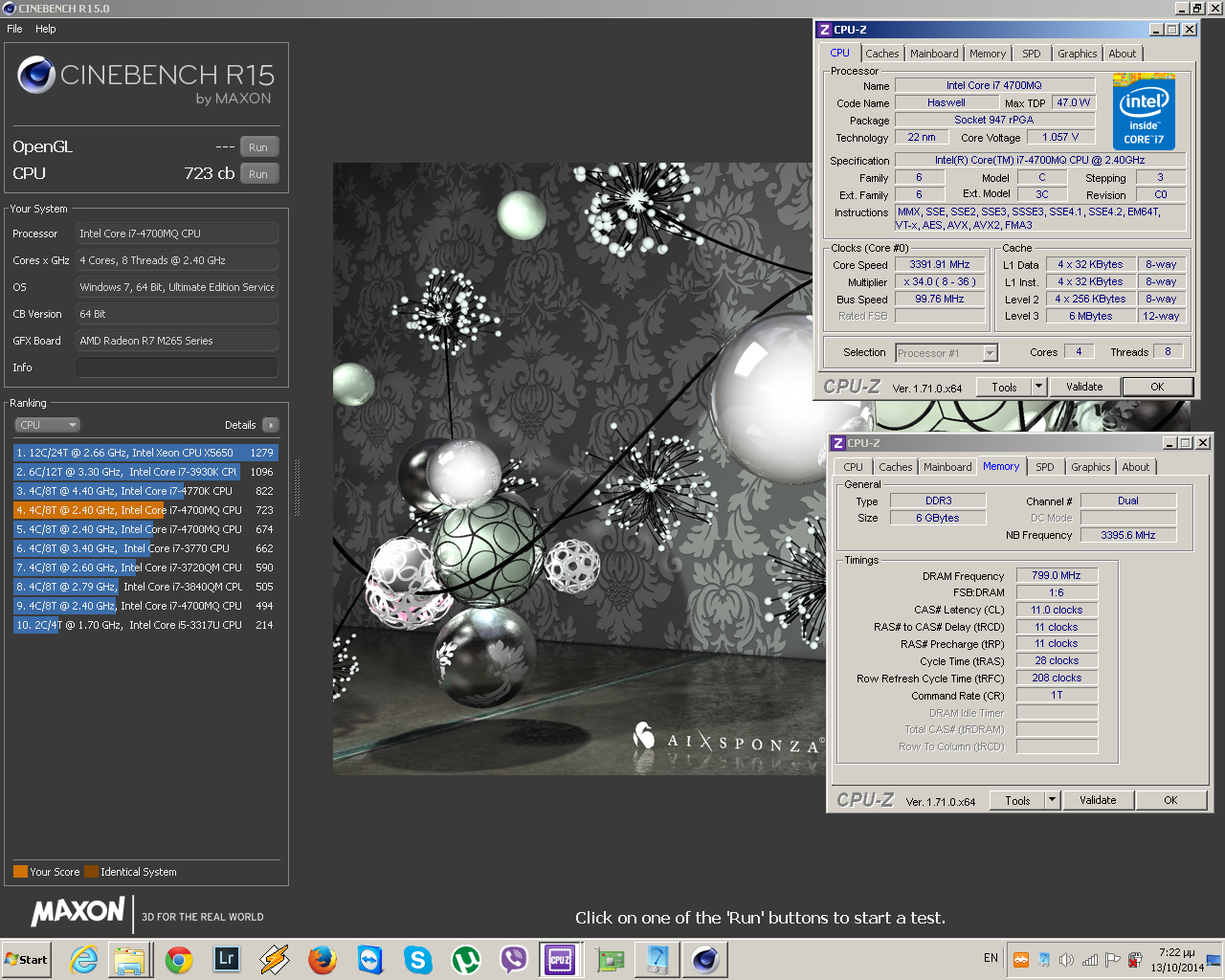
Task: Select highlighted i7-4700MQ row score 723
Action: 145,510
